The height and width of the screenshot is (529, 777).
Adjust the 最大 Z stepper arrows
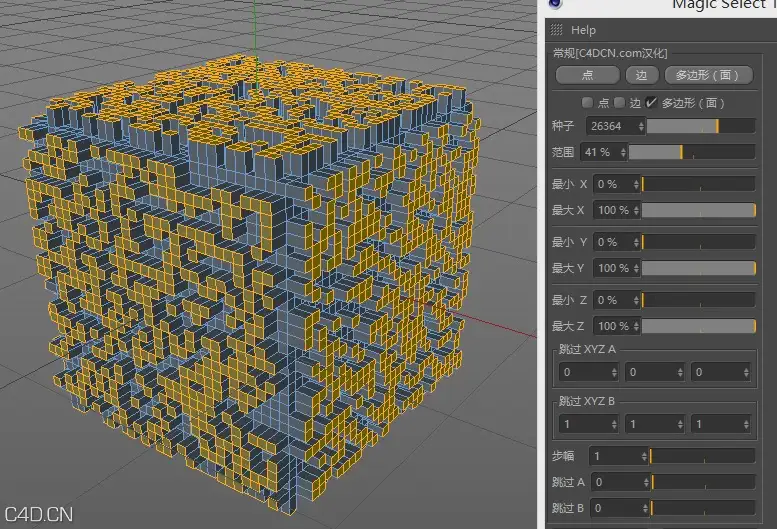636,326
